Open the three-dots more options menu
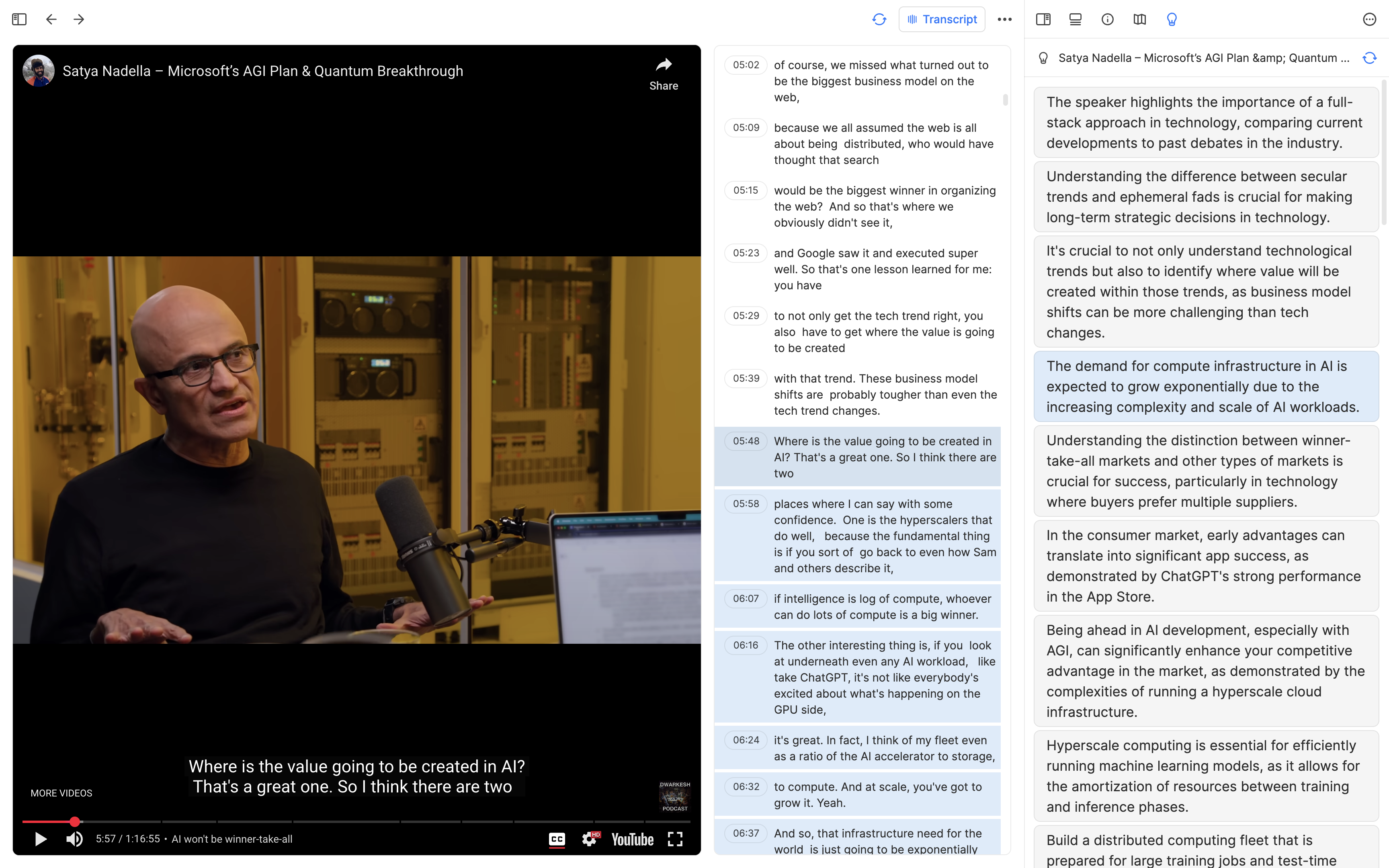Screen dimensions: 1389x868 pos(1004,20)
